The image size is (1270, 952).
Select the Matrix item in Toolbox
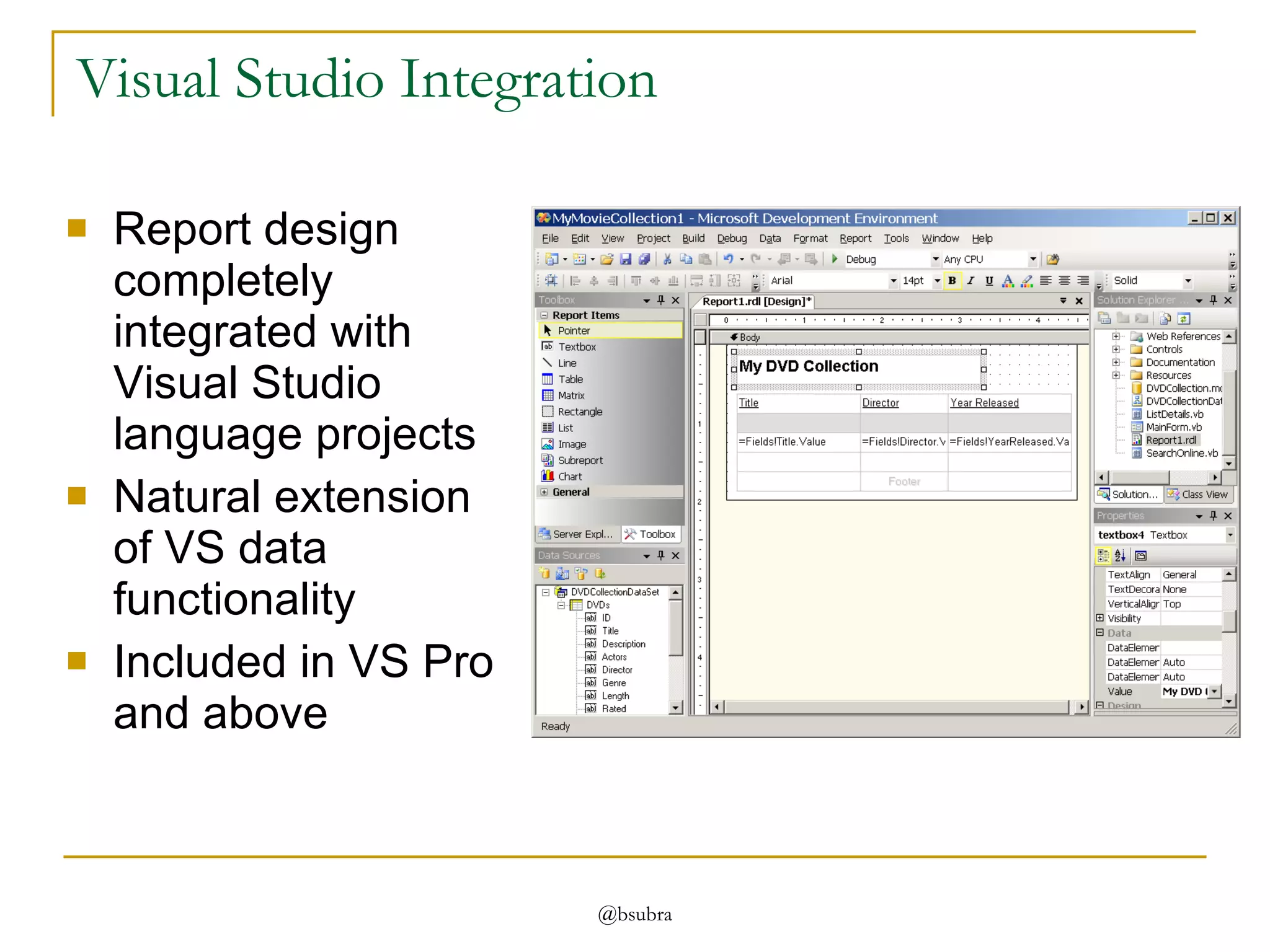571,395
